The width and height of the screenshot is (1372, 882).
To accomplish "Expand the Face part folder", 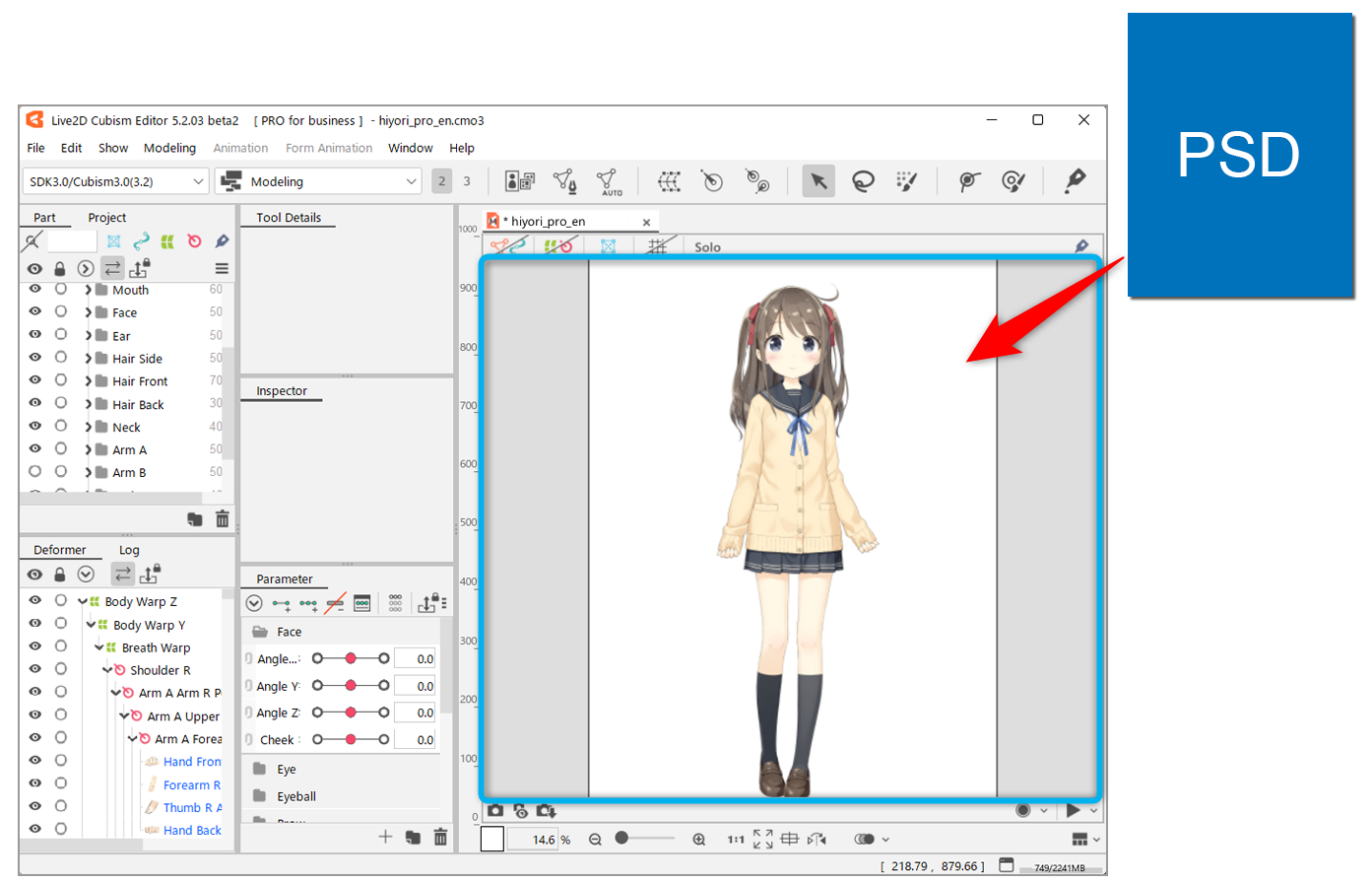I will (88, 312).
